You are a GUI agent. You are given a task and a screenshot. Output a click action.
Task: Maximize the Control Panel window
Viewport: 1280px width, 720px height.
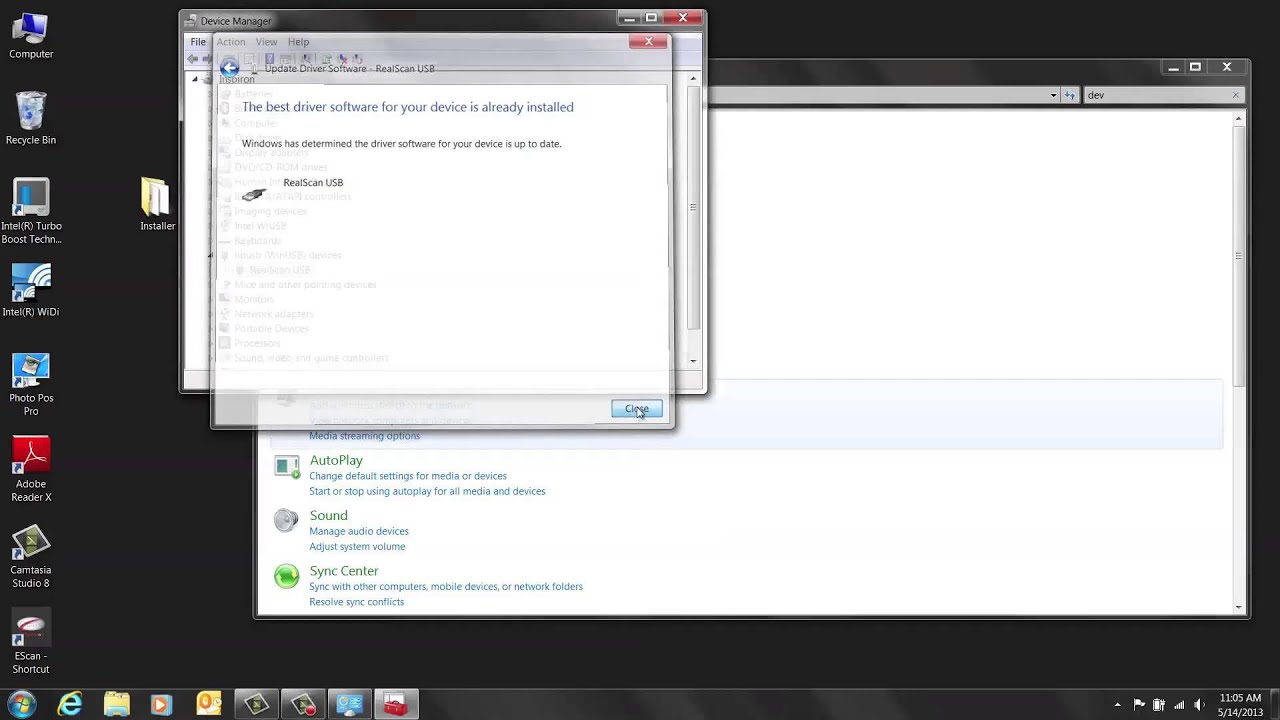point(1195,67)
